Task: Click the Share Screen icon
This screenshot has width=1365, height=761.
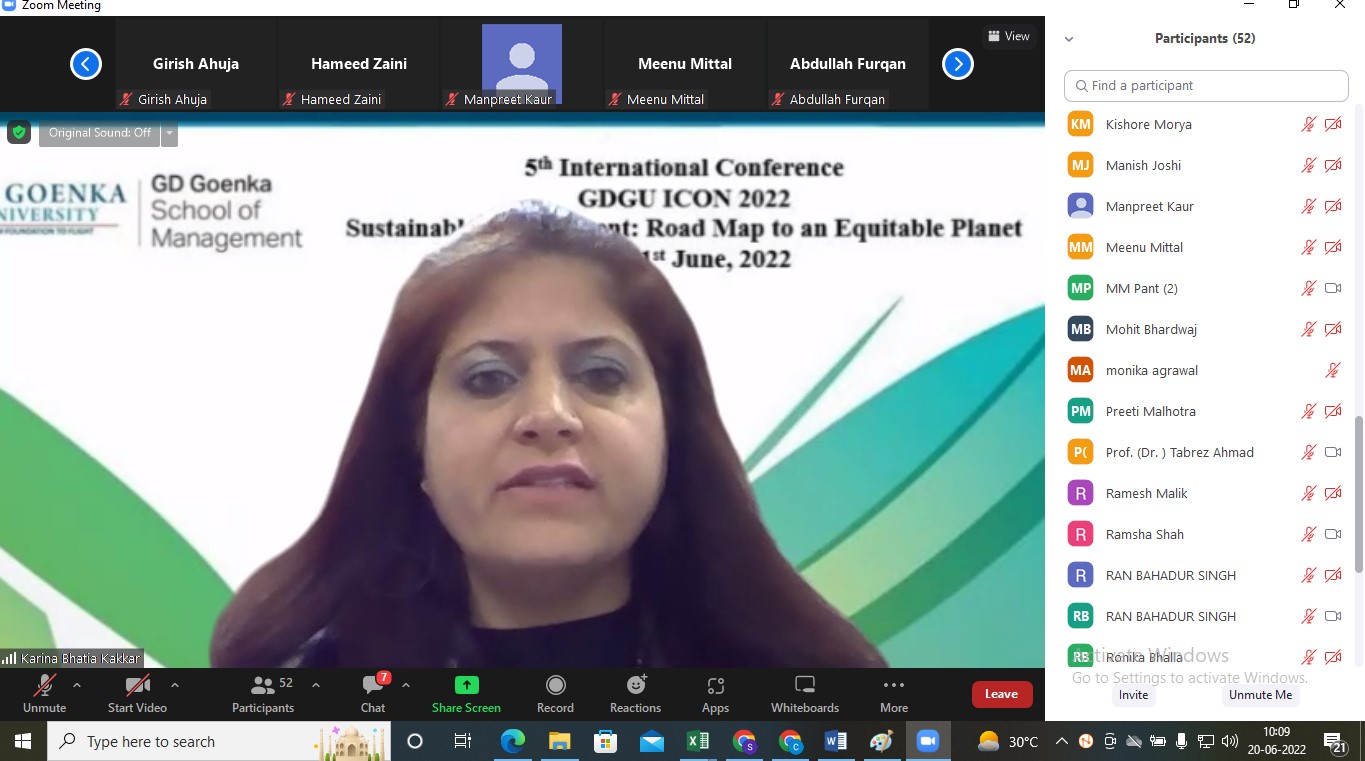Action: tap(466, 686)
